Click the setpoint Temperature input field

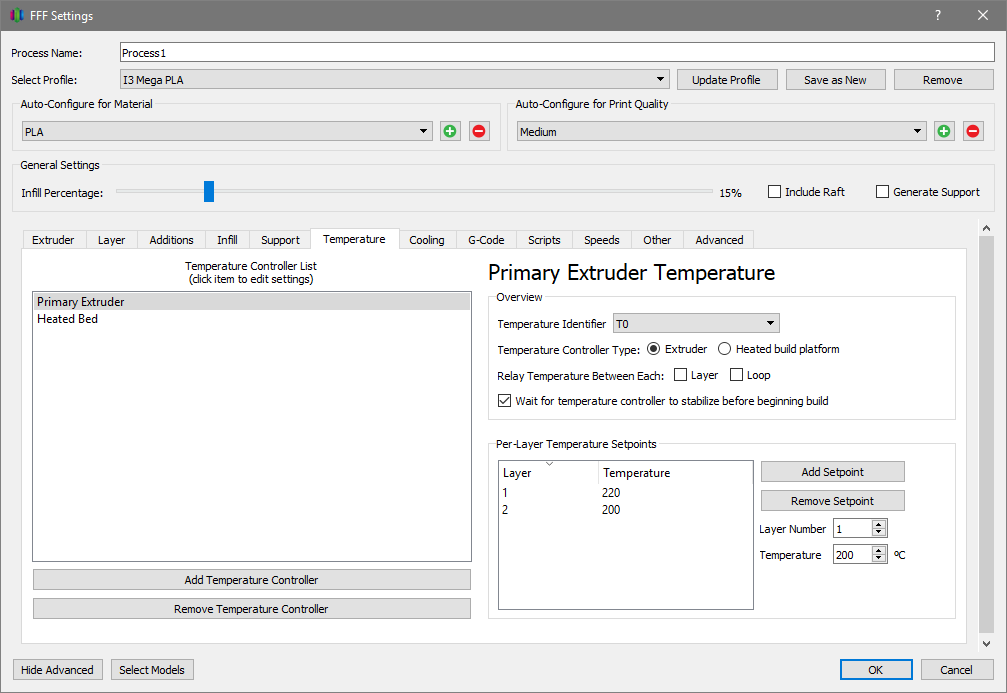pos(852,554)
